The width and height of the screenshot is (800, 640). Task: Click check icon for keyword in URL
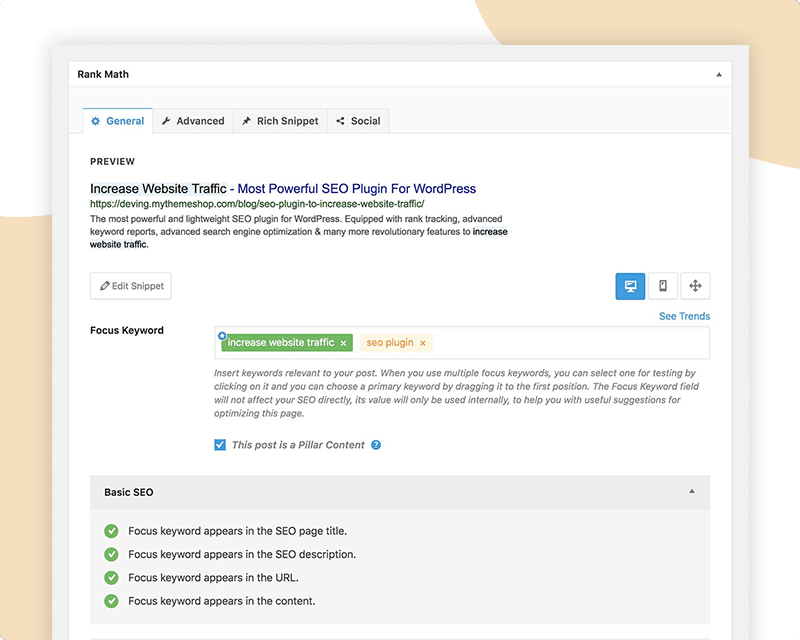tap(111, 578)
